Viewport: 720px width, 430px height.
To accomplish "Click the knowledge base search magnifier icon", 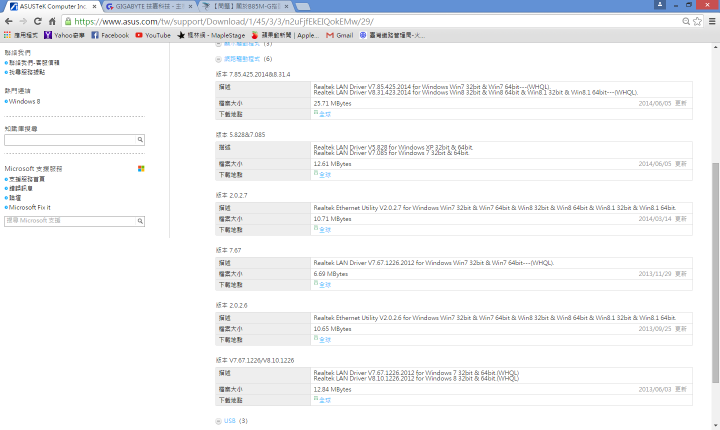I will point(140,140).
